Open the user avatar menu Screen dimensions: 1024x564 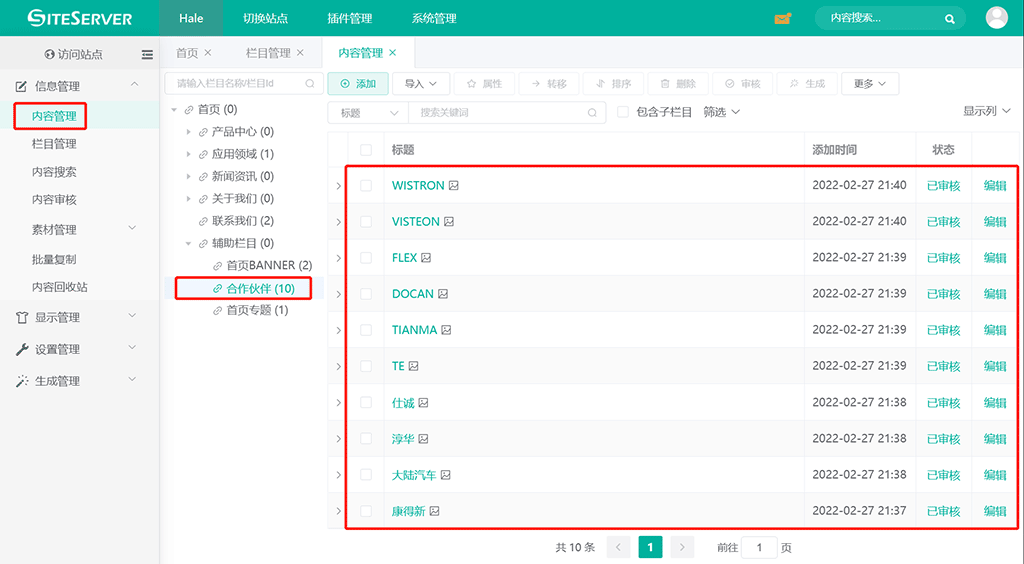[x=996, y=18]
